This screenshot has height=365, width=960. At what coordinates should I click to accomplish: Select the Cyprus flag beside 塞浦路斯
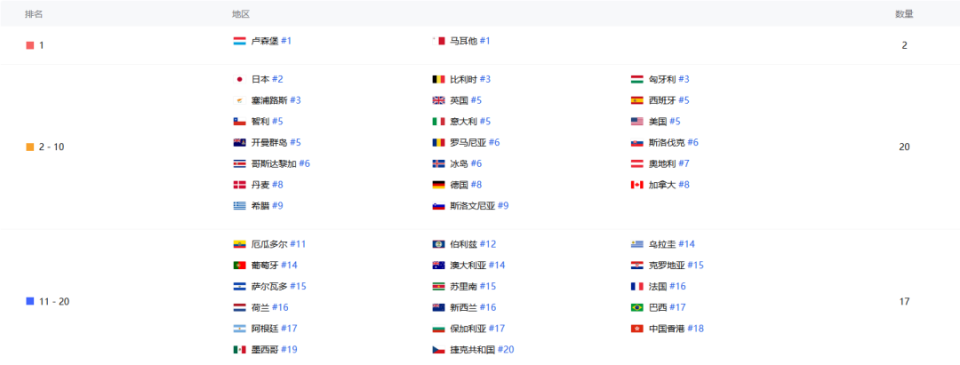[x=239, y=100]
